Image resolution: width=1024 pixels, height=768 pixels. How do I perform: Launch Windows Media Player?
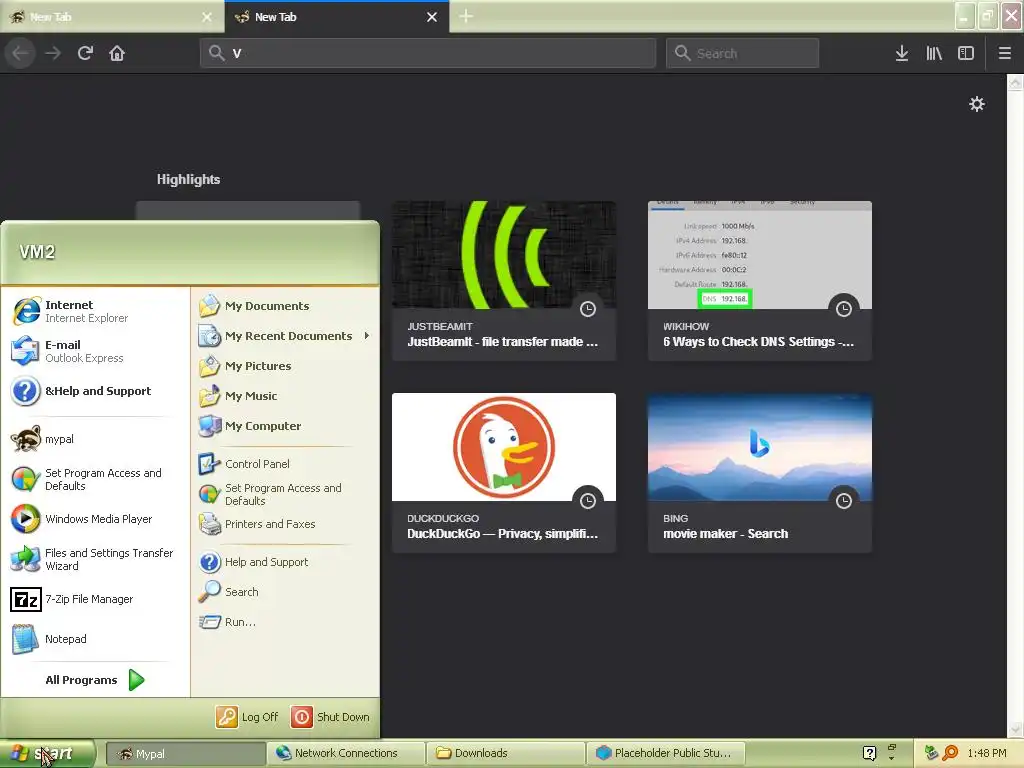point(95,519)
